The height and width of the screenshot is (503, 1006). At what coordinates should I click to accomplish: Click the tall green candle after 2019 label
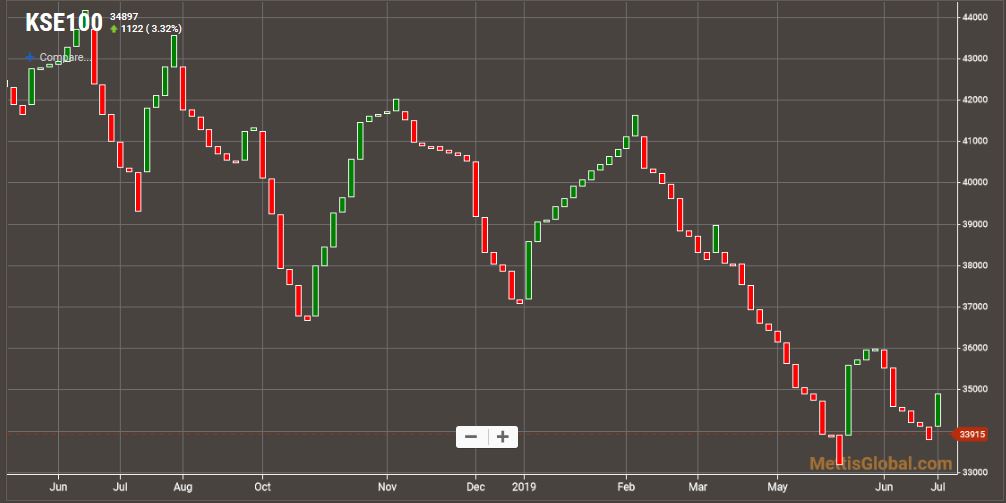(x=529, y=270)
